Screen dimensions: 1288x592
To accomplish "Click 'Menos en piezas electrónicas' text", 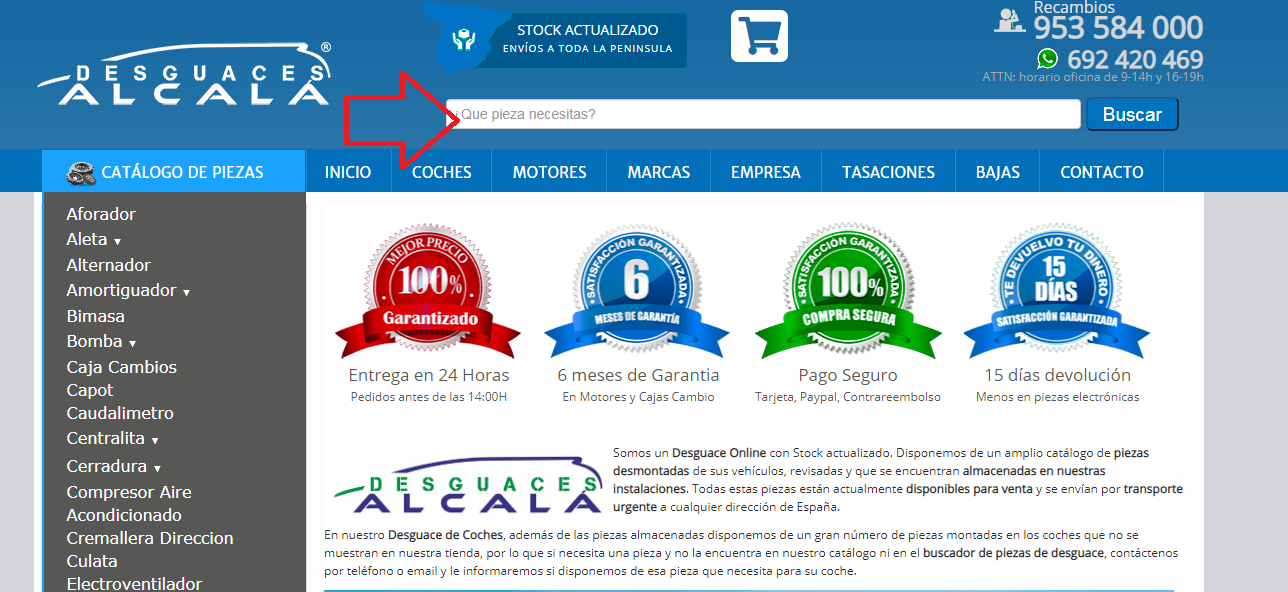I will (1057, 397).
